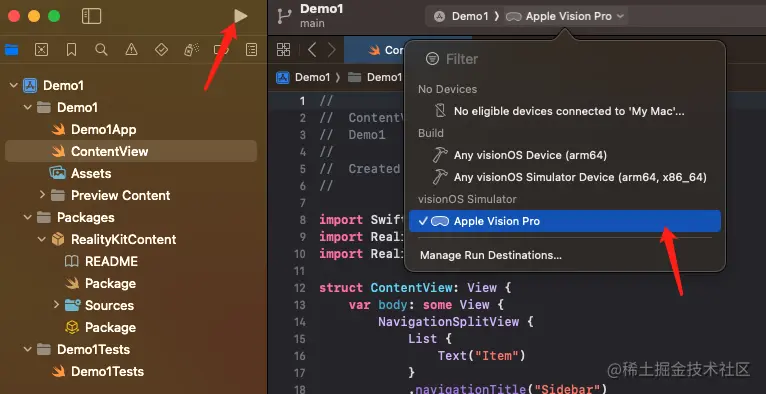Image resolution: width=766 pixels, height=394 pixels.
Task: Open the Assets catalog
Action: [x=91, y=173]
